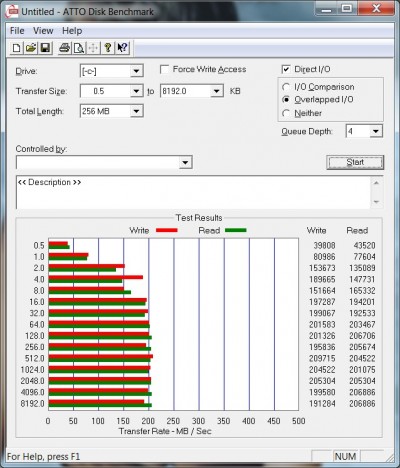Screen dimensions: 400x468
Task: Click the NUM status bar indicator
Action: 345,456
